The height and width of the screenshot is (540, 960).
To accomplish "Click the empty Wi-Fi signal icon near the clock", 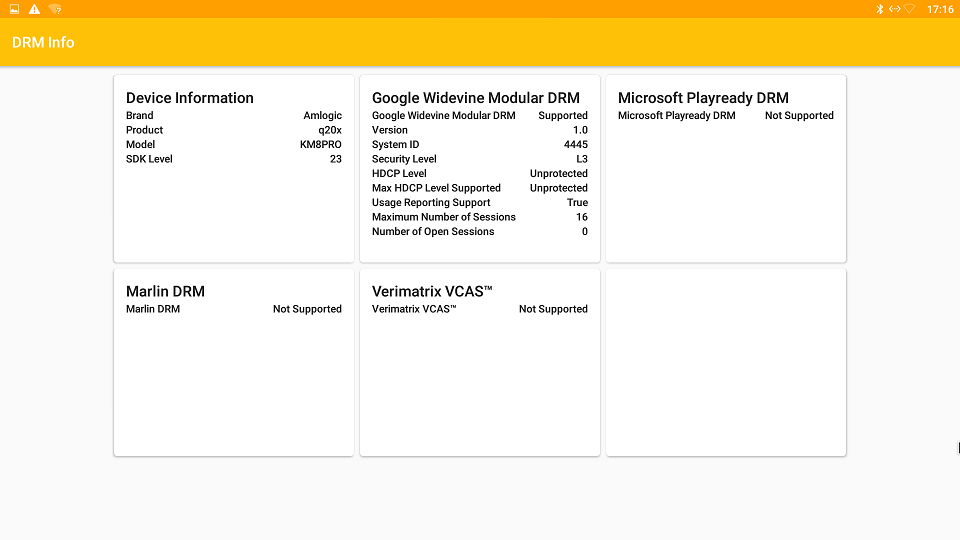I will click(909, 9).
